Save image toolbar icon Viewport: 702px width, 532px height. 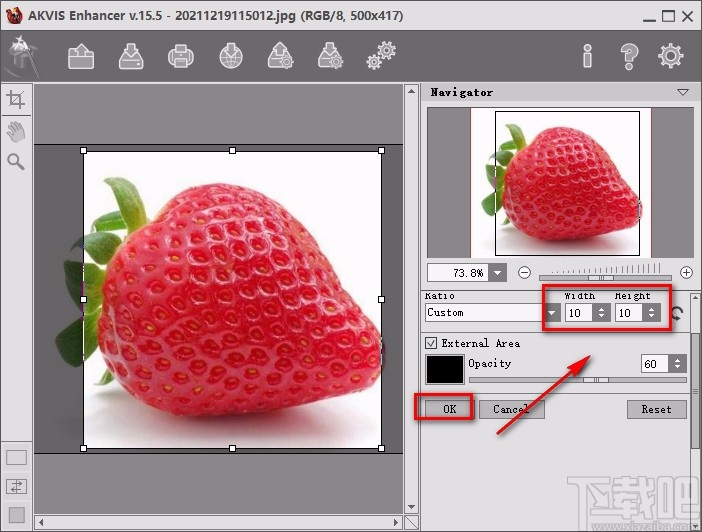pos(131,56)
